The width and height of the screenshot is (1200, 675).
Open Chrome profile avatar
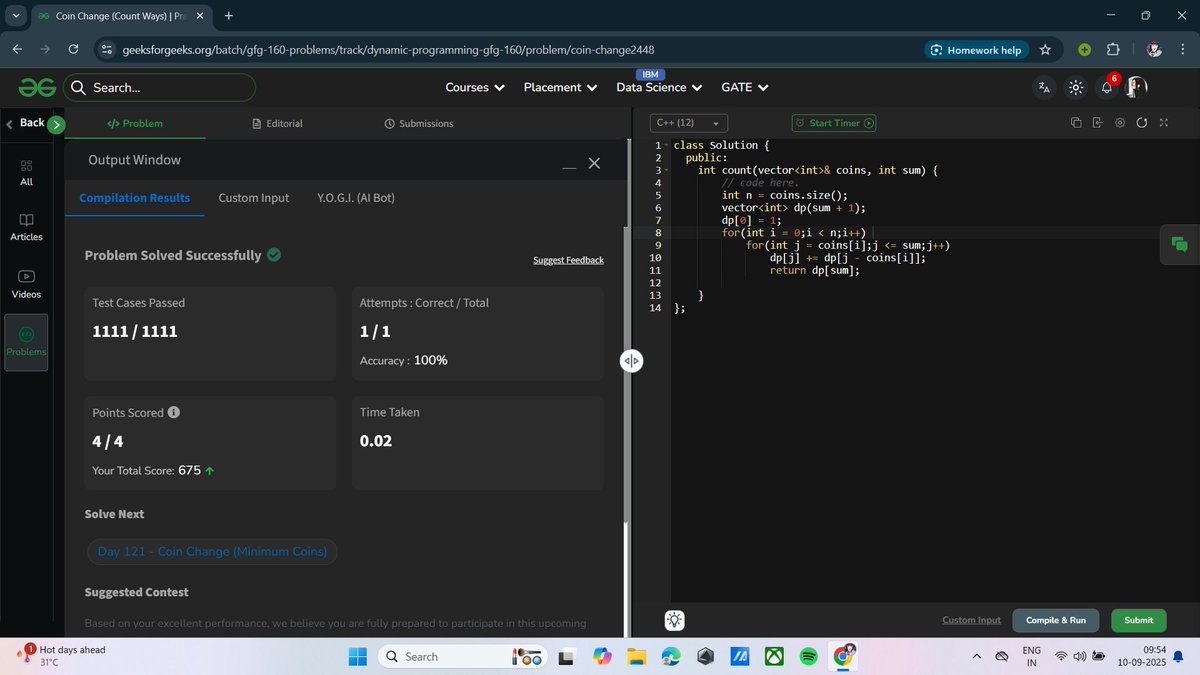pos(1154,49)
